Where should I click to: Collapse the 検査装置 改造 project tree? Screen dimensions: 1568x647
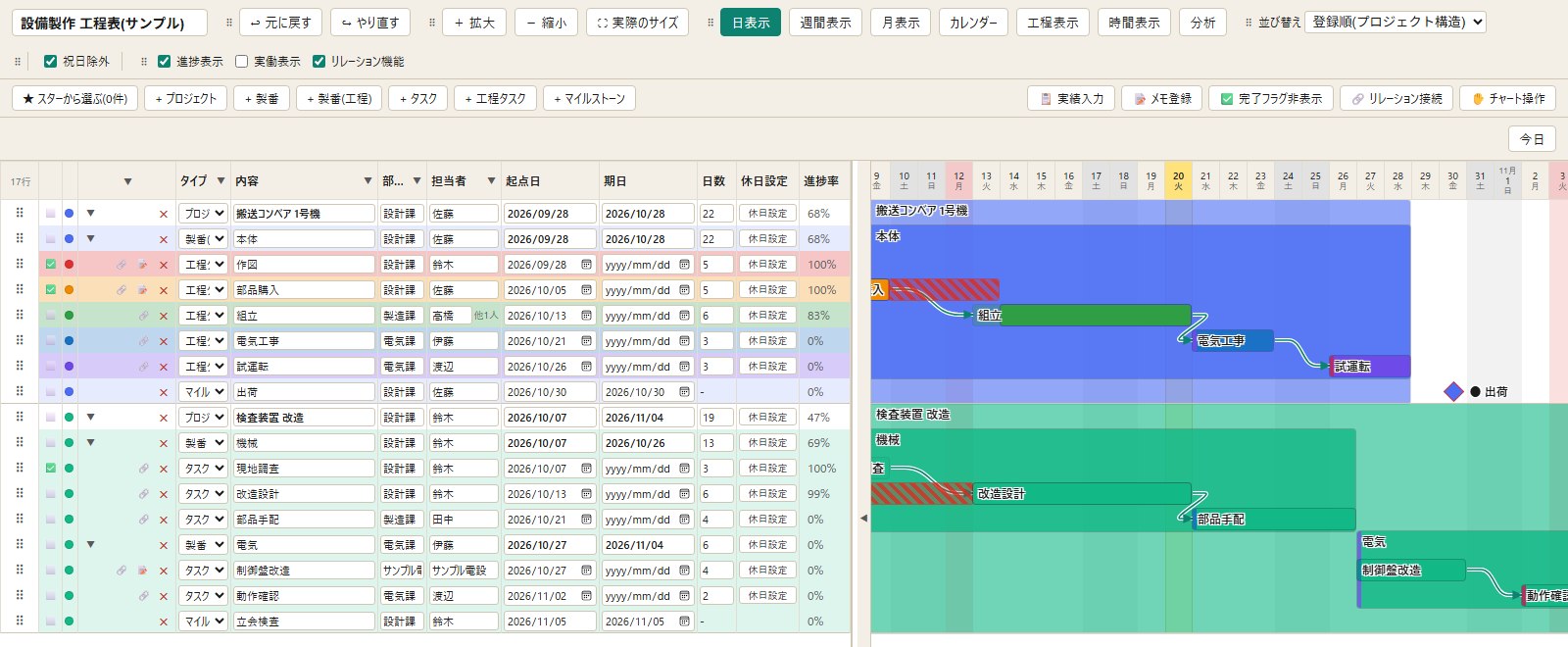click(x=90, y=417)
